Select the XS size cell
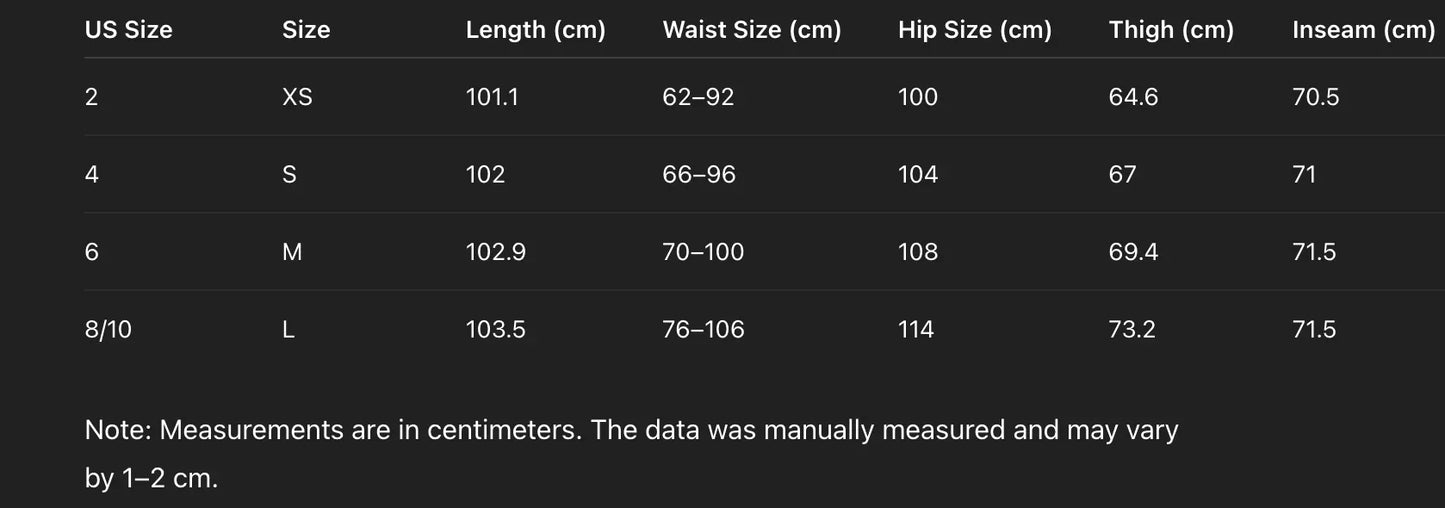 pos(297,97)
